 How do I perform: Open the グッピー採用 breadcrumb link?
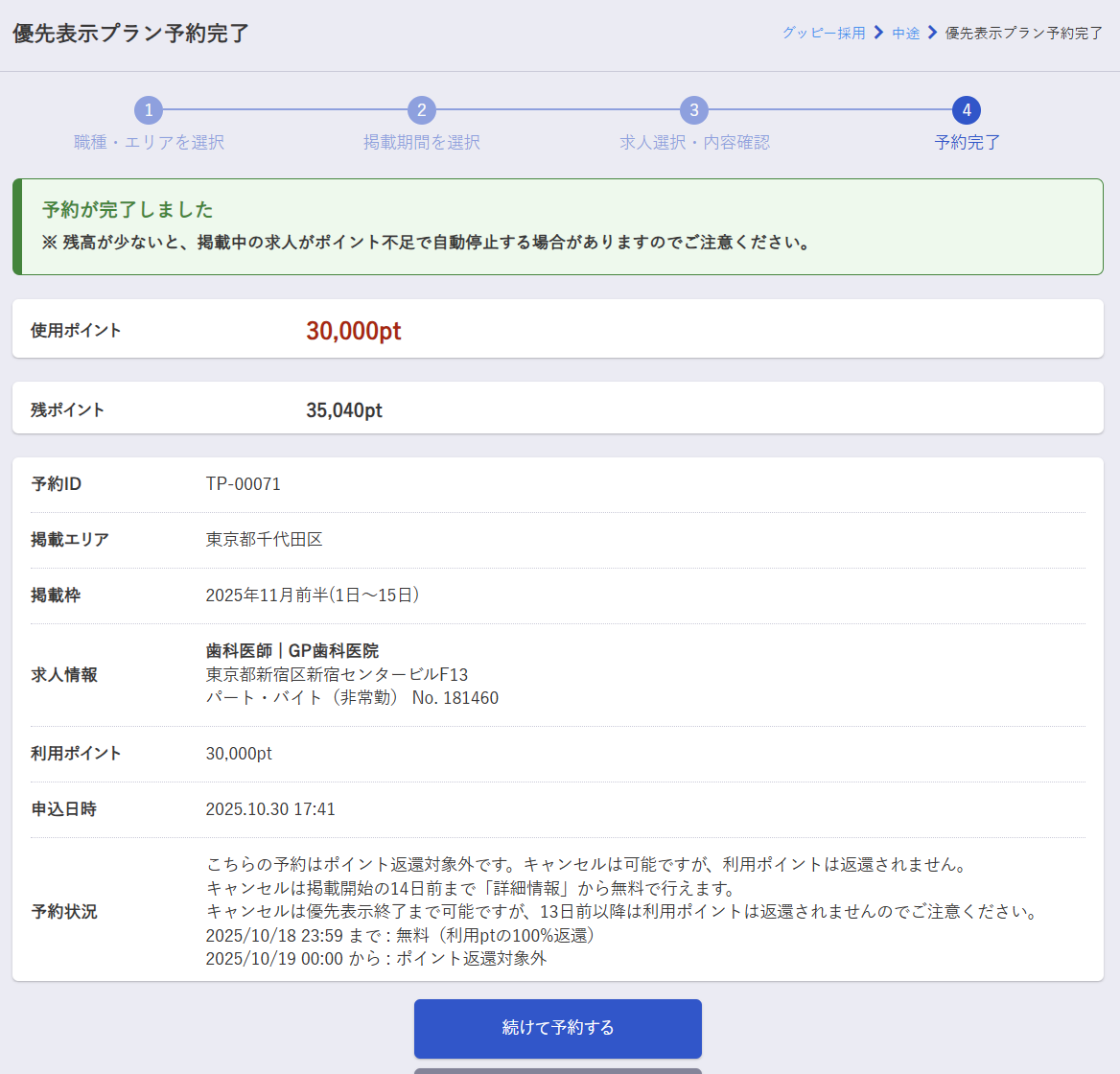(823, 33)
